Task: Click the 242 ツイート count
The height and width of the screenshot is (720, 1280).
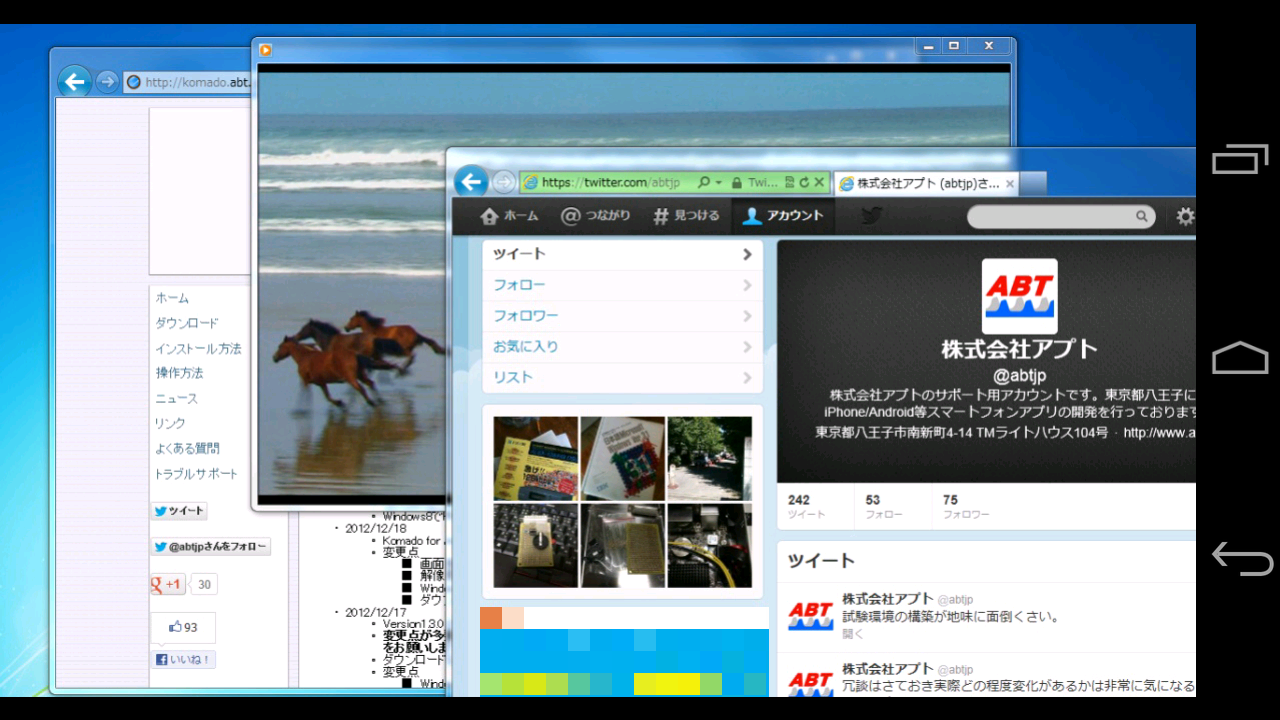Action: click(x=807, y=506)
